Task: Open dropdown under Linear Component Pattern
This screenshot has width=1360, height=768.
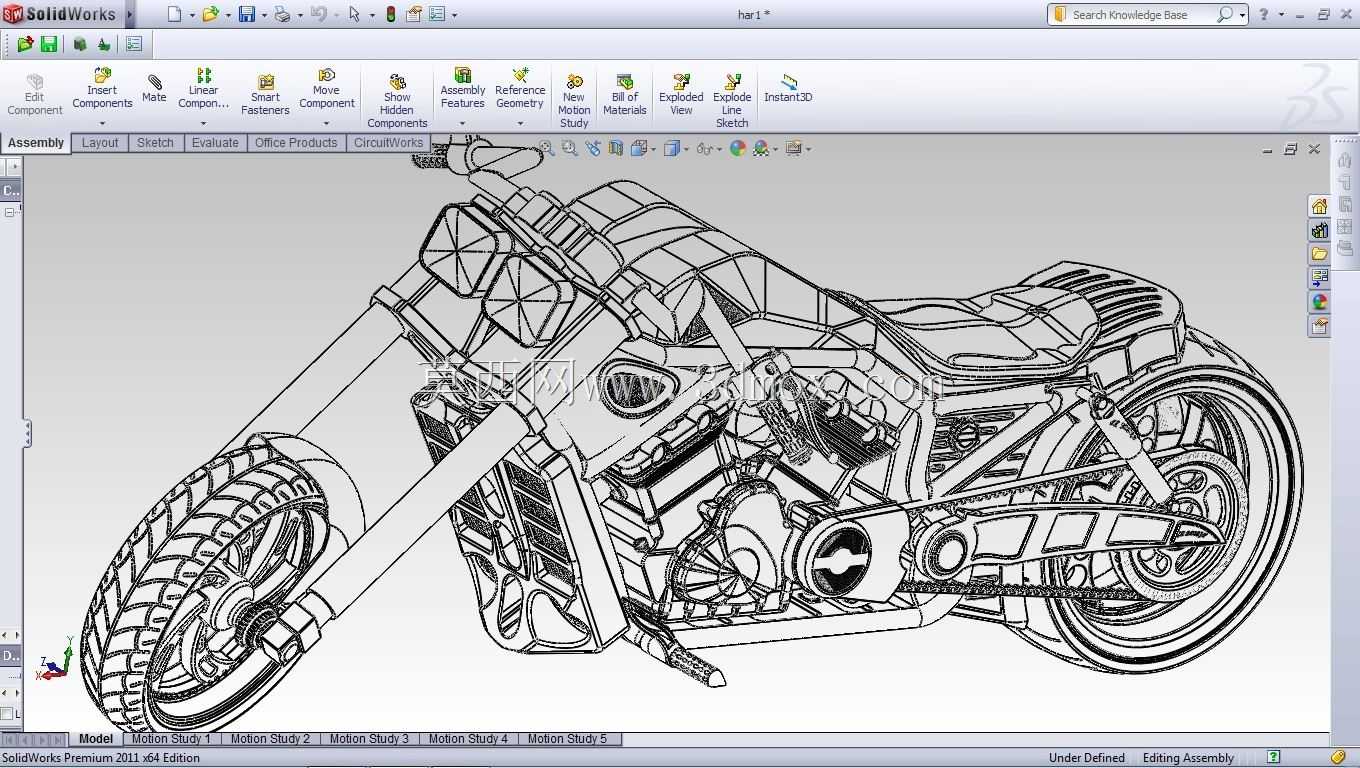Action: 203,123
